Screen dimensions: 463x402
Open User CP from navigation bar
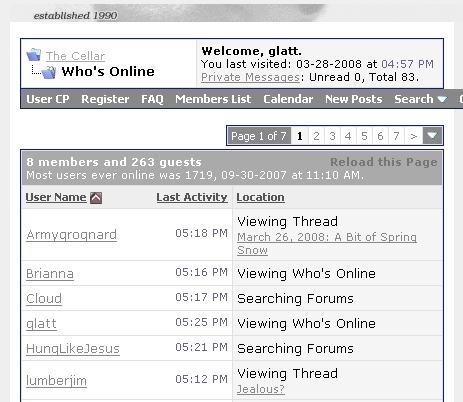click(48, 99)
